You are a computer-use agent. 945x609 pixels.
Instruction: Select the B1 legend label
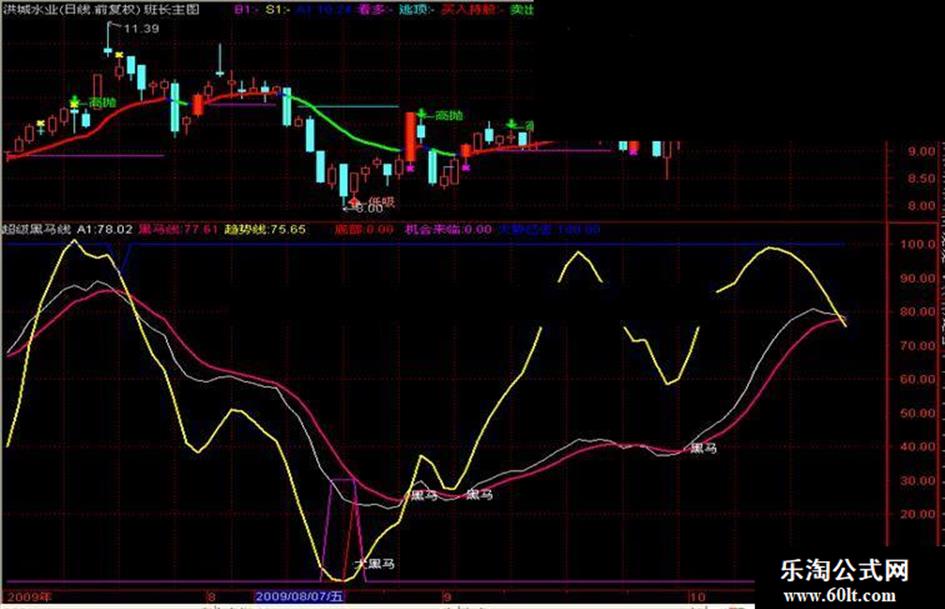pyautogui.click(x=246, y=8)
